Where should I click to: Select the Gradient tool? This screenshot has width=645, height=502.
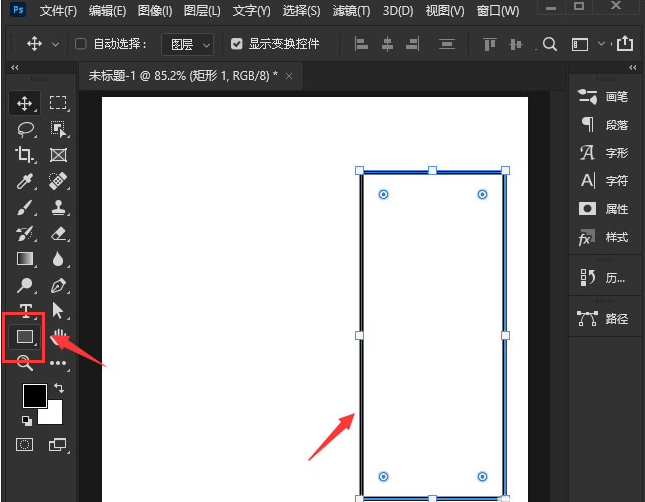(x=25, y=259)
